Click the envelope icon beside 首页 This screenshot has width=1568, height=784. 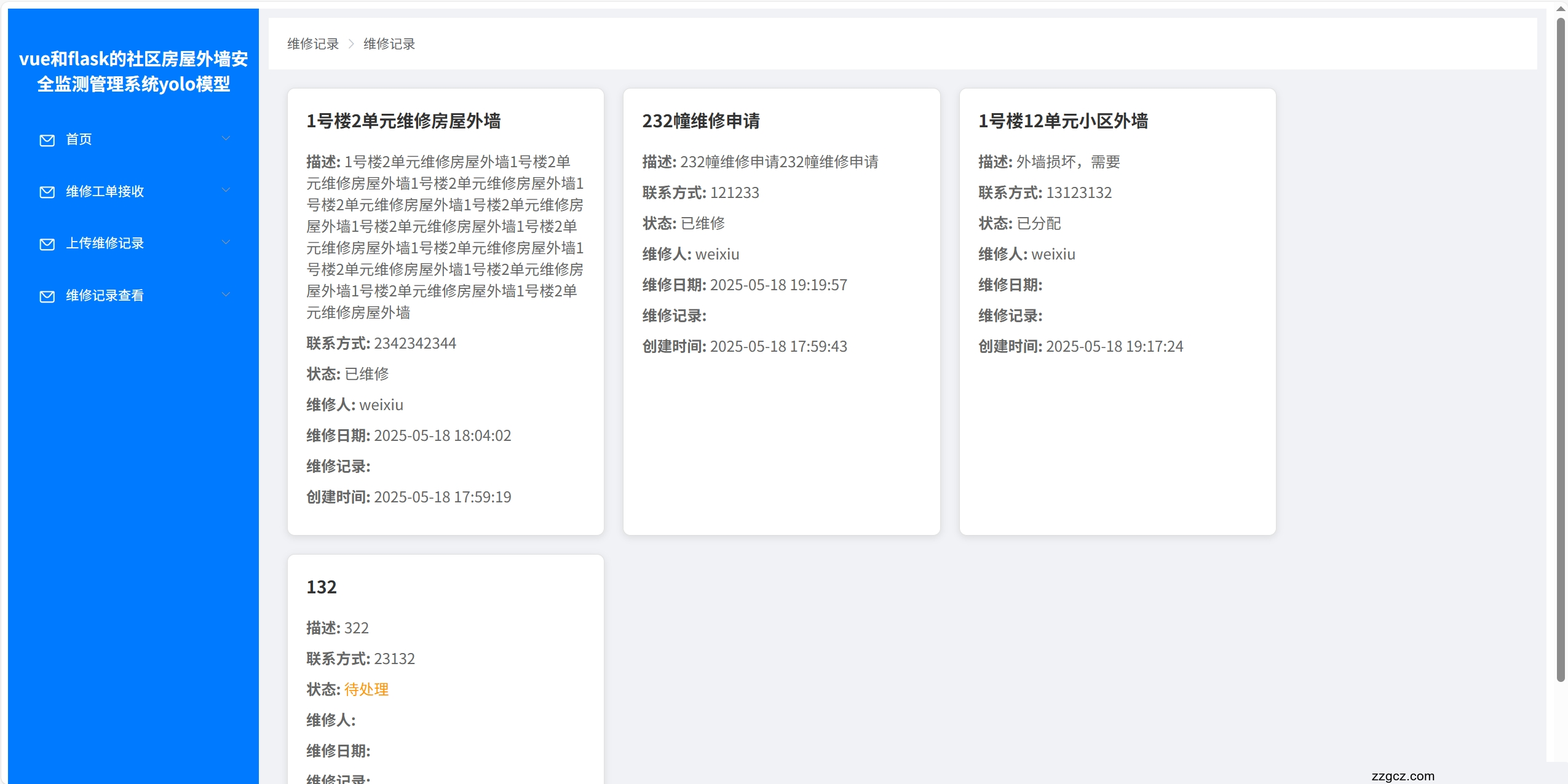[47, 140]
